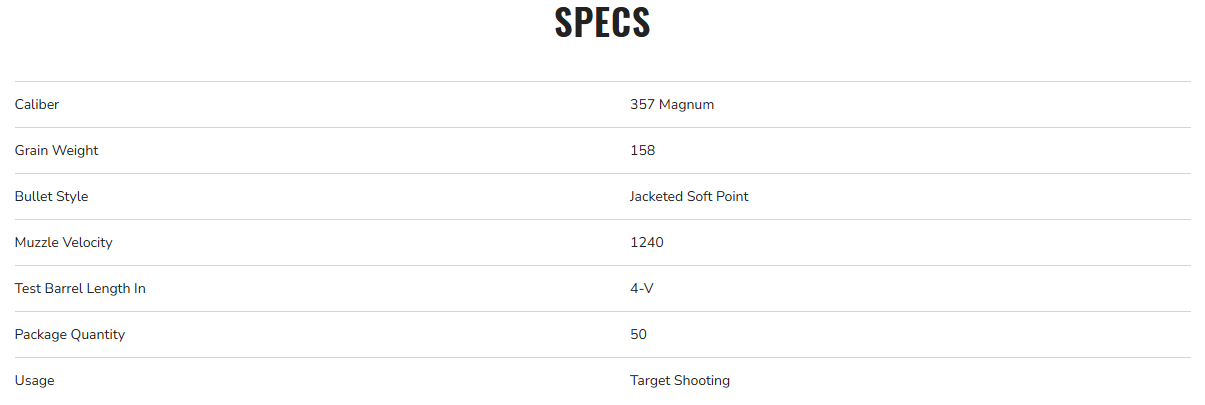Click the Usage row label
Screen dimensions: 1205x405
35,380
